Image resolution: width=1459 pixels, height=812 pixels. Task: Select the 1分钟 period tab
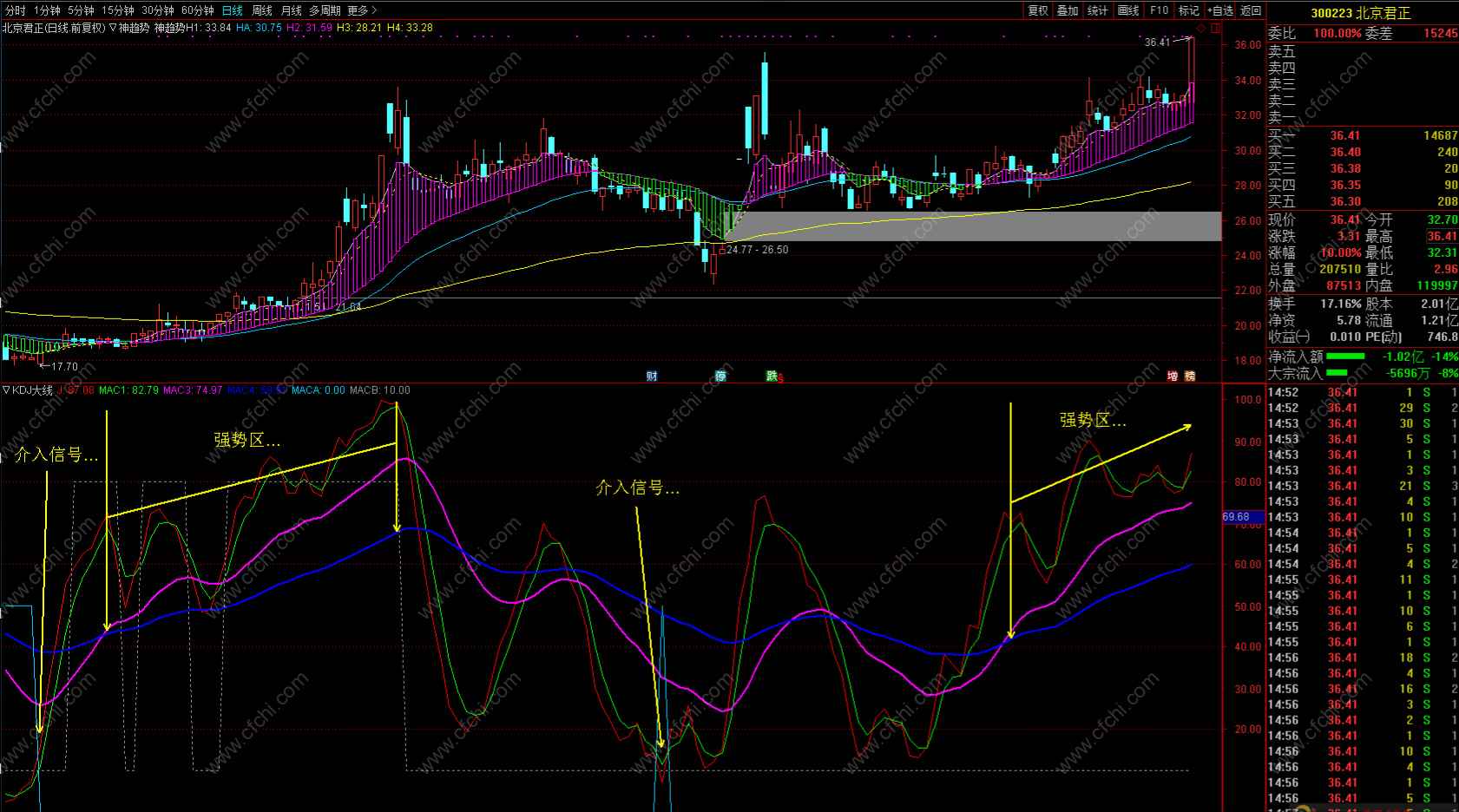(x=47, y=10)
